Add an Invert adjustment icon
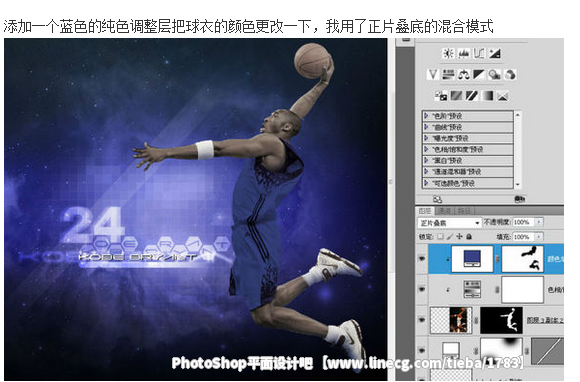Viewport: 580px width, 382px height. point(441,96)
